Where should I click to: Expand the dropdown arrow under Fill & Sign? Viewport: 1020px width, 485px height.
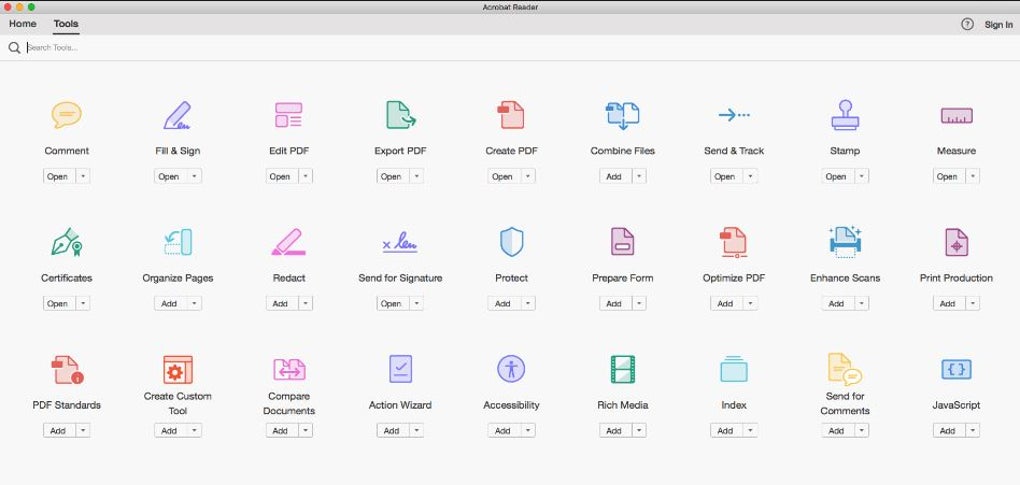[195, 176]
